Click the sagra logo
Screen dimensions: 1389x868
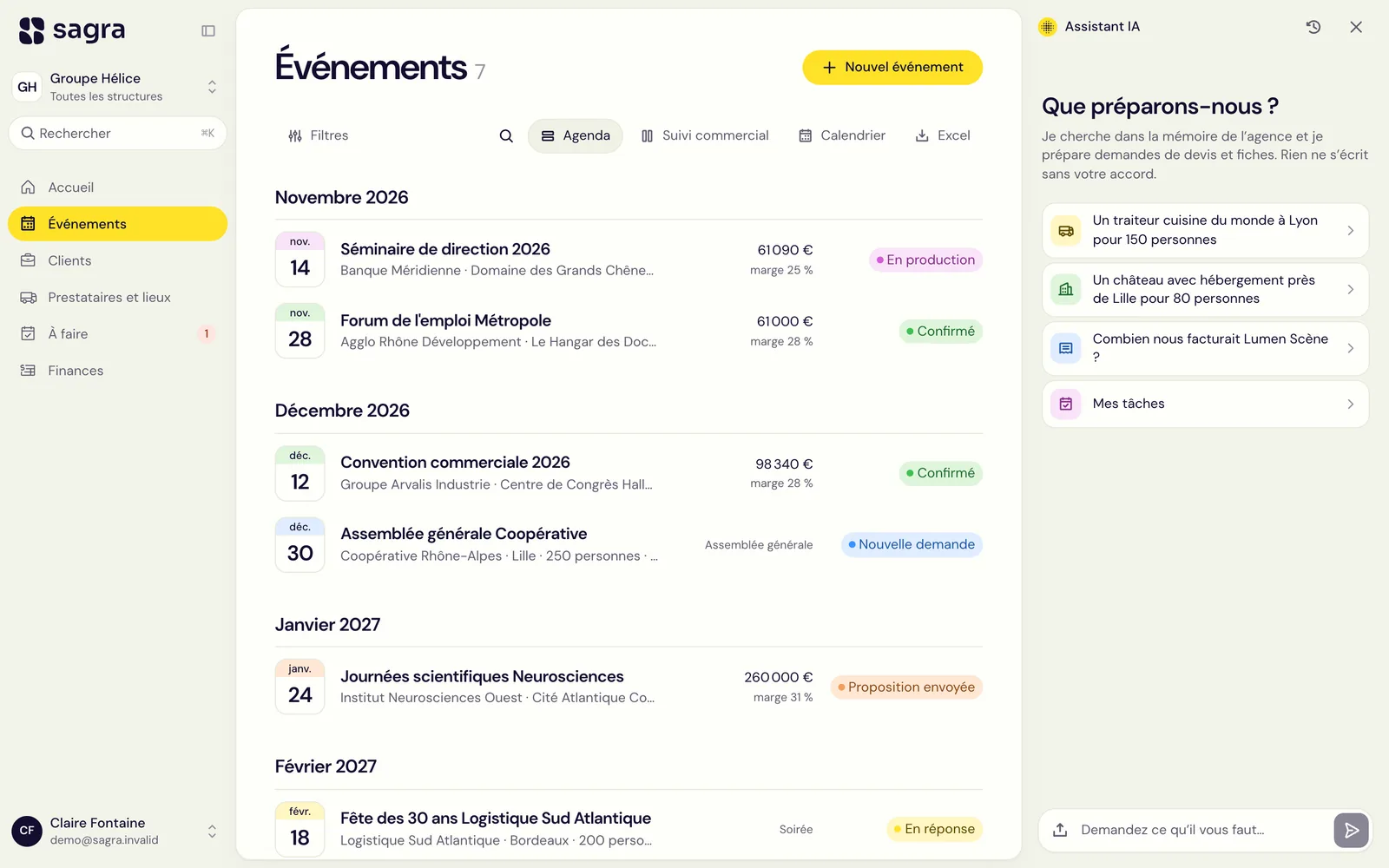pyautogui.click(x=72, y=30)
